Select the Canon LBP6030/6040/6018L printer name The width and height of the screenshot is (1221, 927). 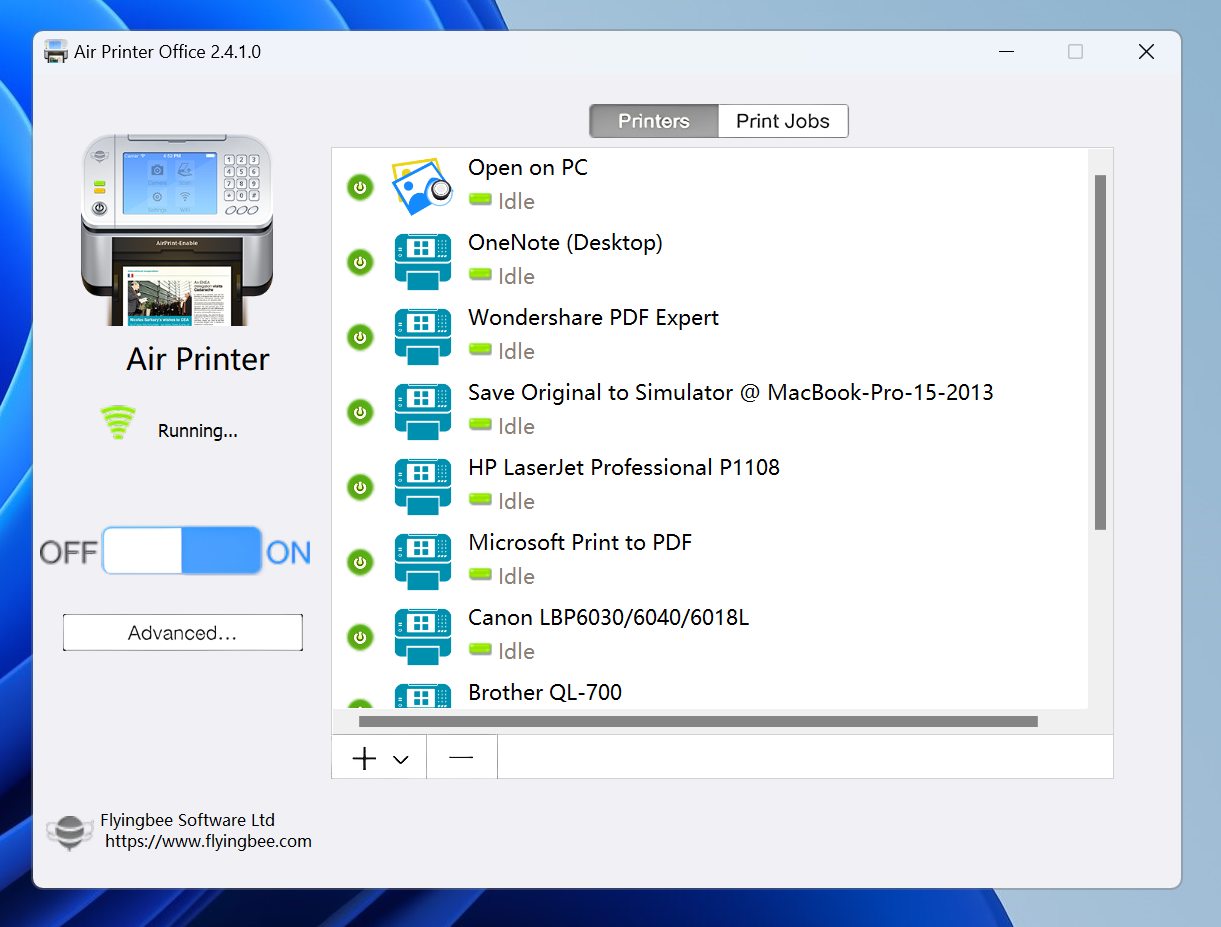pyautogui.click(x=609, y=618)
